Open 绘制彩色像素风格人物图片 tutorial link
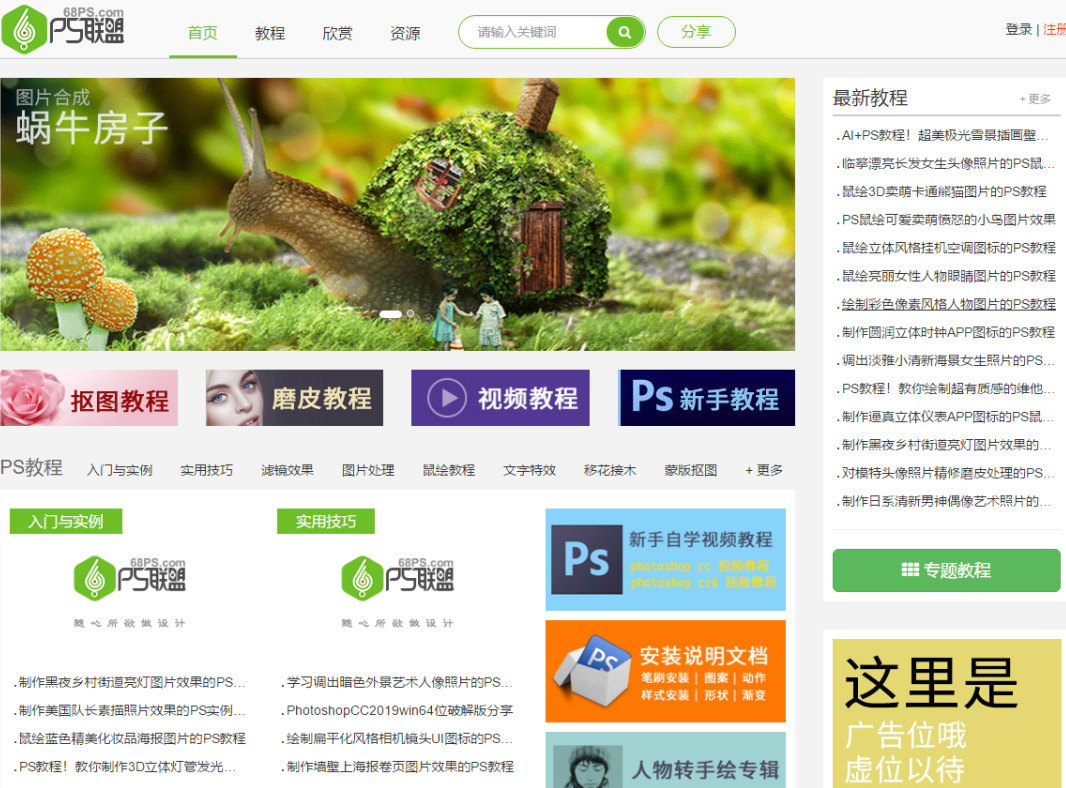Viewport: 1066px width, 788px height. pyautogui.click(x=946, y=304)
